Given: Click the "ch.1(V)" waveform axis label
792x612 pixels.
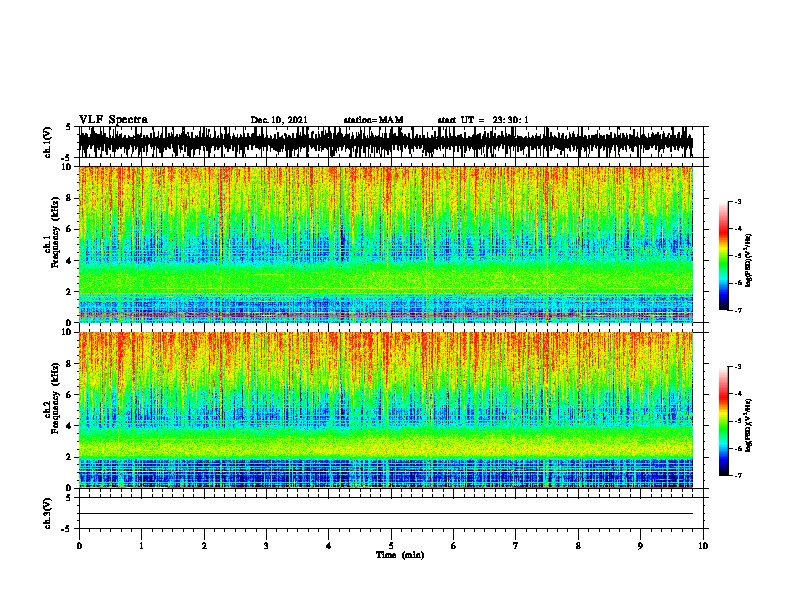Looking at the screenshot, I should point(47,142).
